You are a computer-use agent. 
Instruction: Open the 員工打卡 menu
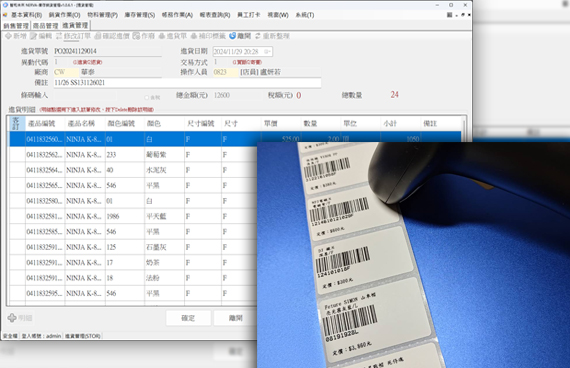pyautogui.click(x=249, y=15)
